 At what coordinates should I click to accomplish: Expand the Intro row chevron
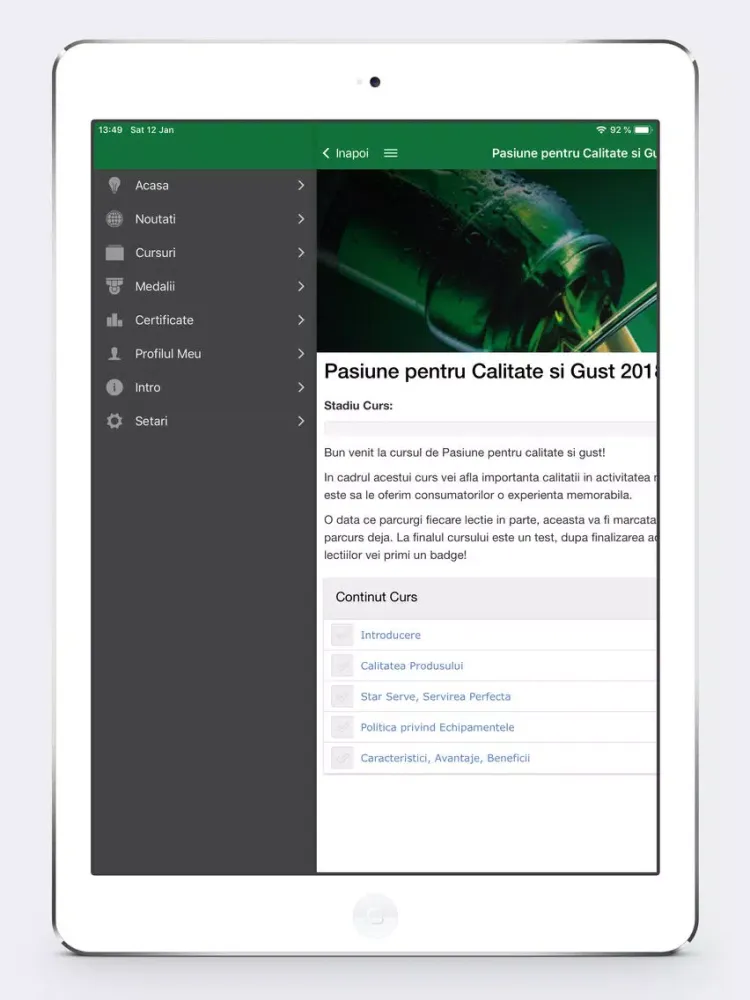[x=301, y=387]
